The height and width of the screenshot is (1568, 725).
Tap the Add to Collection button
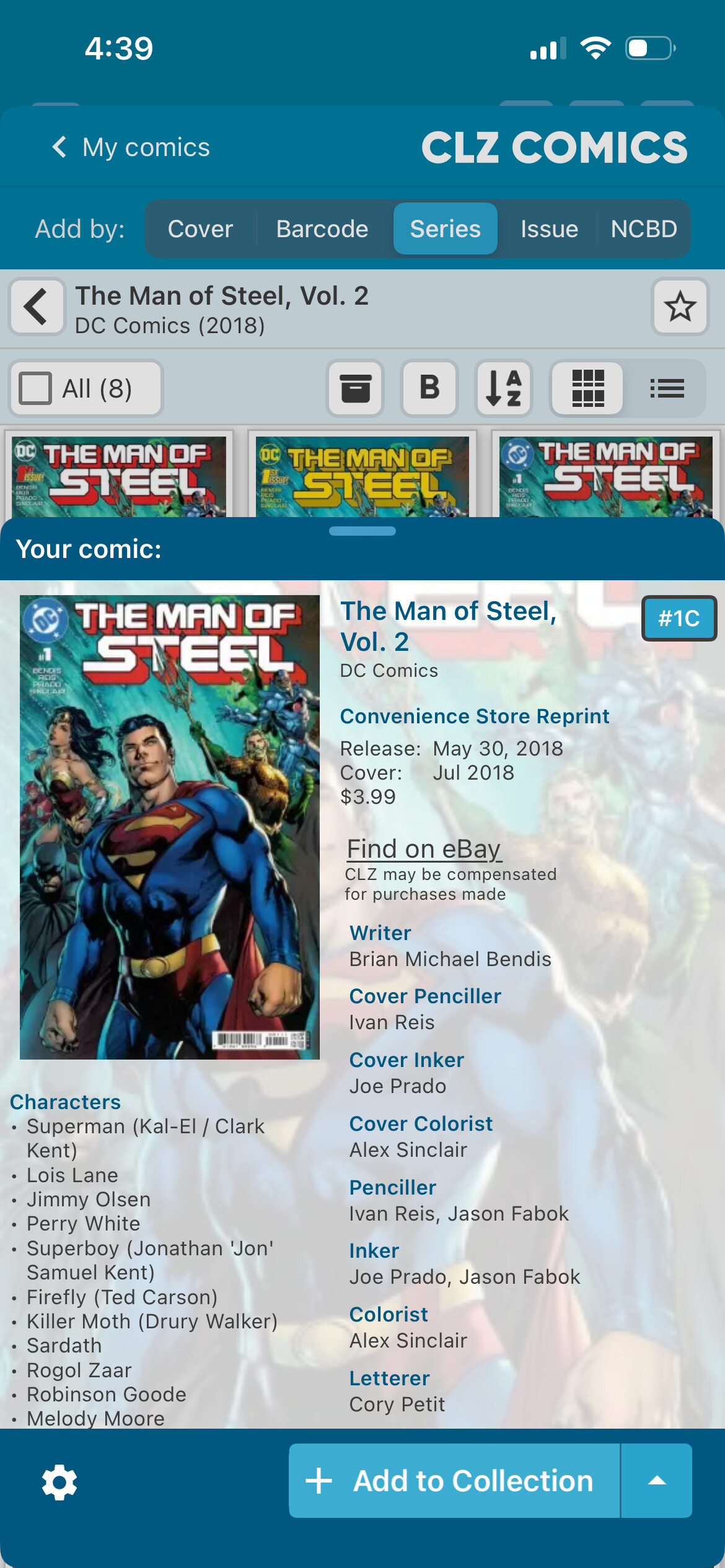(454, 1481)
